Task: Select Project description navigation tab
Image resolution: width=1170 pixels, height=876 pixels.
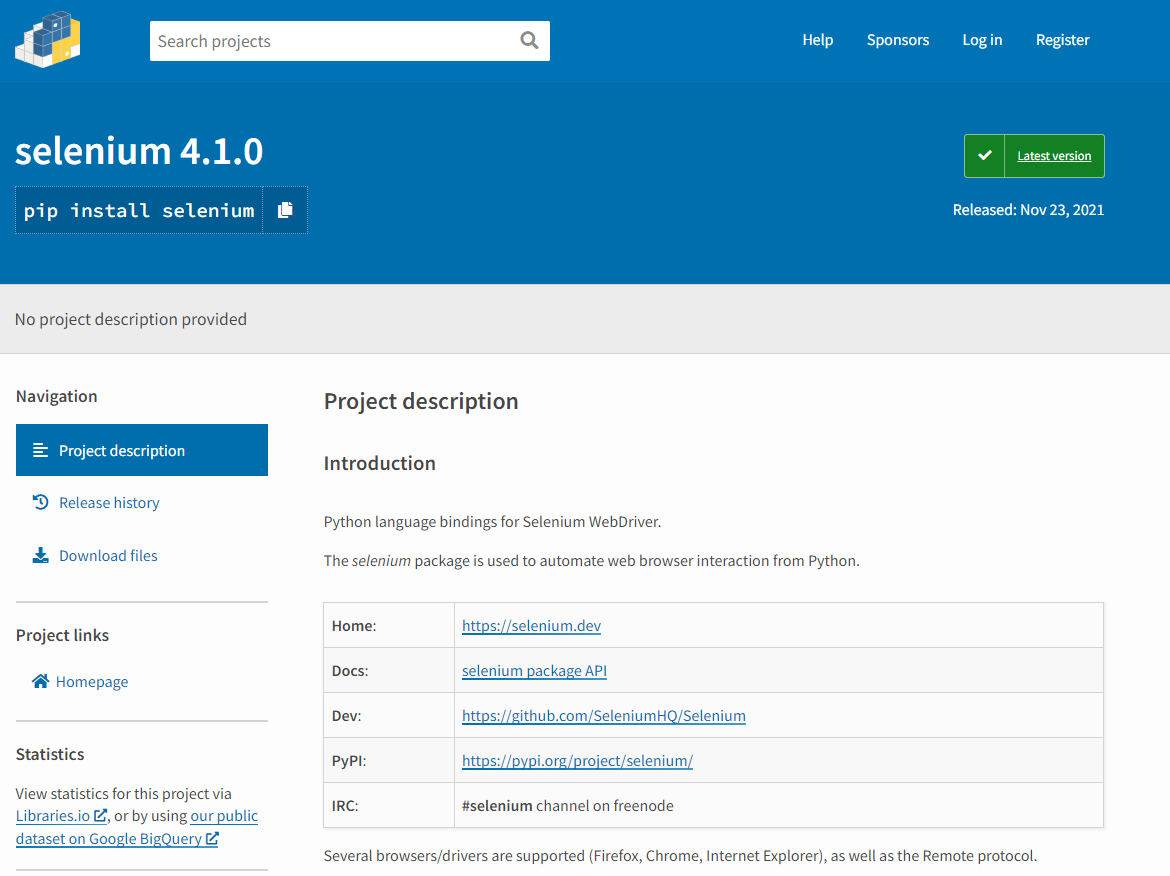Action: (x=142, y=450)
